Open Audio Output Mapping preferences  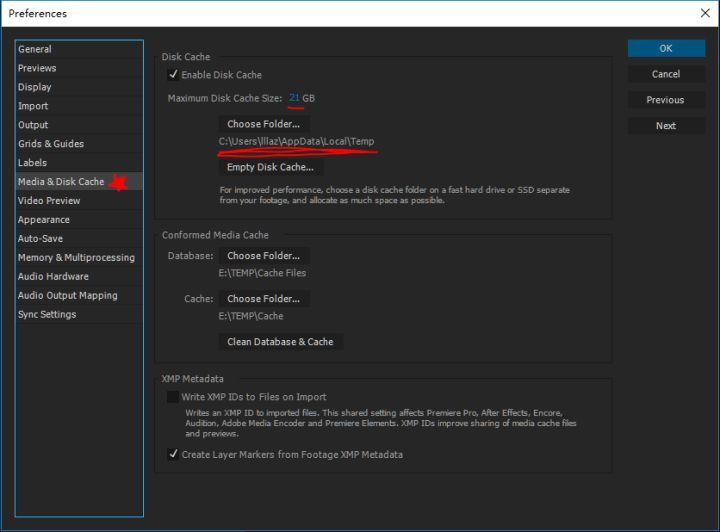click(x=67, y=296)
